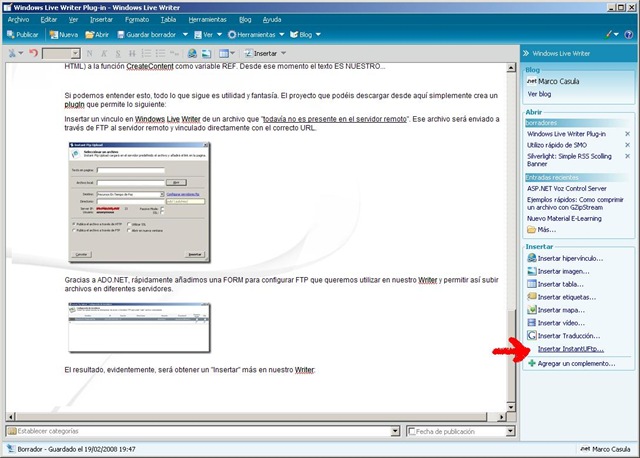The width and height of the screenshot is (640, 458).
Task: Click Insertar Traducción in sidebar
Action: point(564,336)
